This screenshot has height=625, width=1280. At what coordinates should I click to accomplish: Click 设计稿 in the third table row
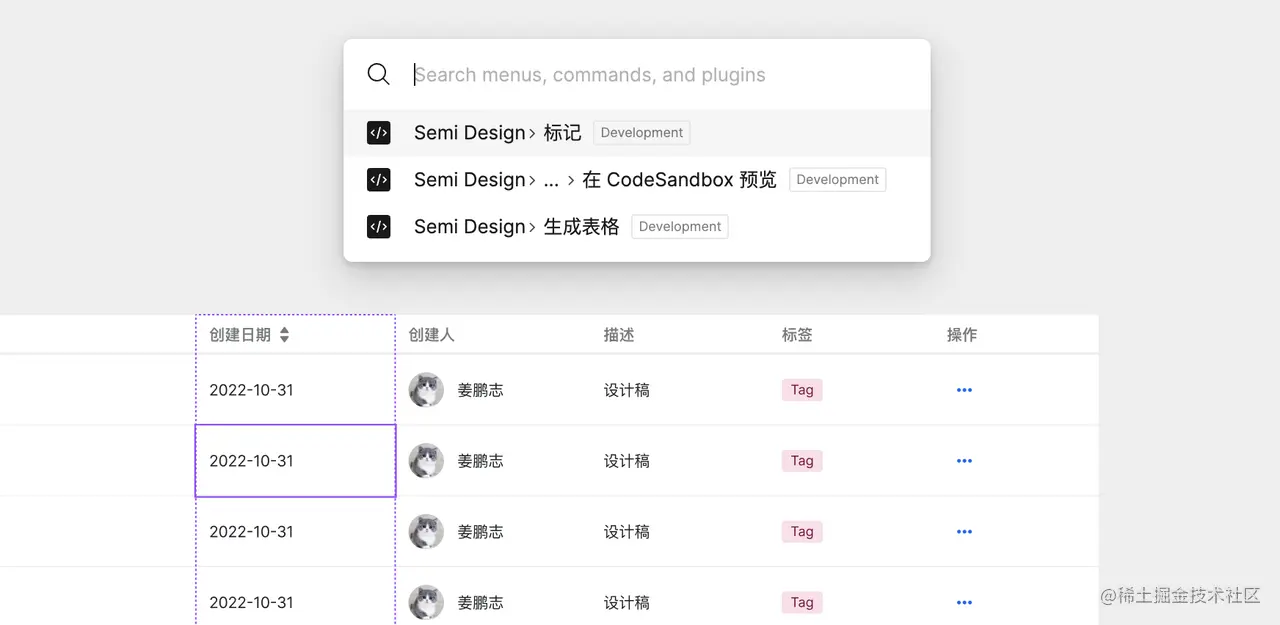click(x=627, y=532)
